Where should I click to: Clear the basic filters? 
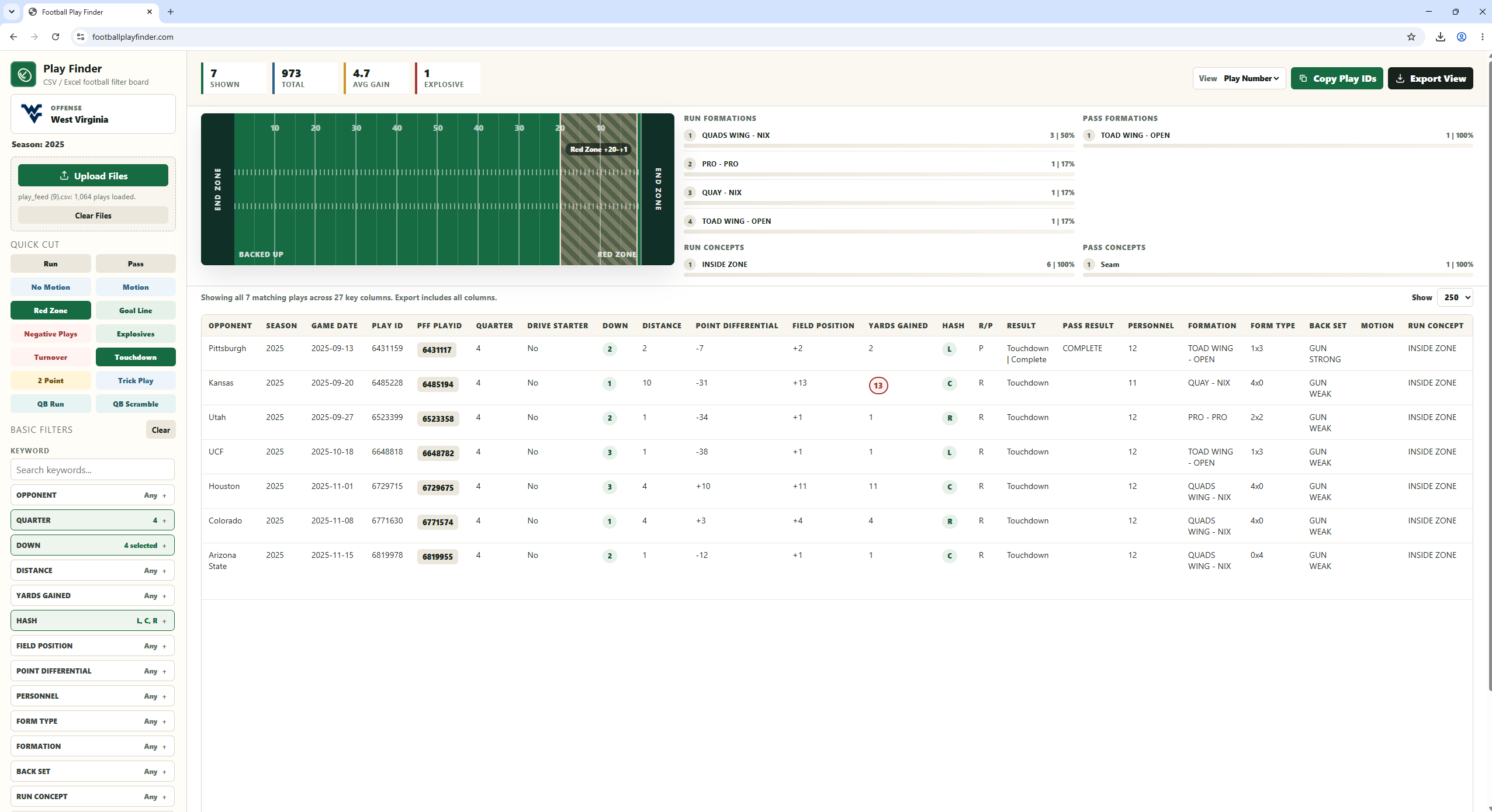click(x=161, y=429)
